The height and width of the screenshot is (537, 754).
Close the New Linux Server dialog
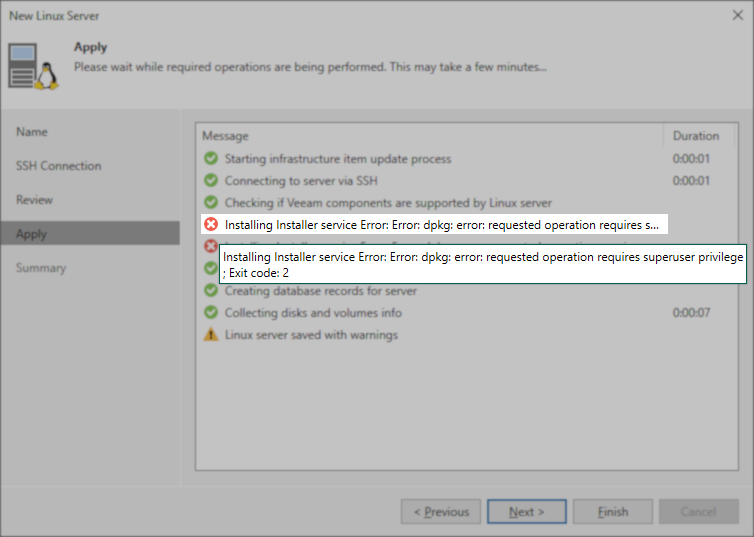[x=738, y=15]
